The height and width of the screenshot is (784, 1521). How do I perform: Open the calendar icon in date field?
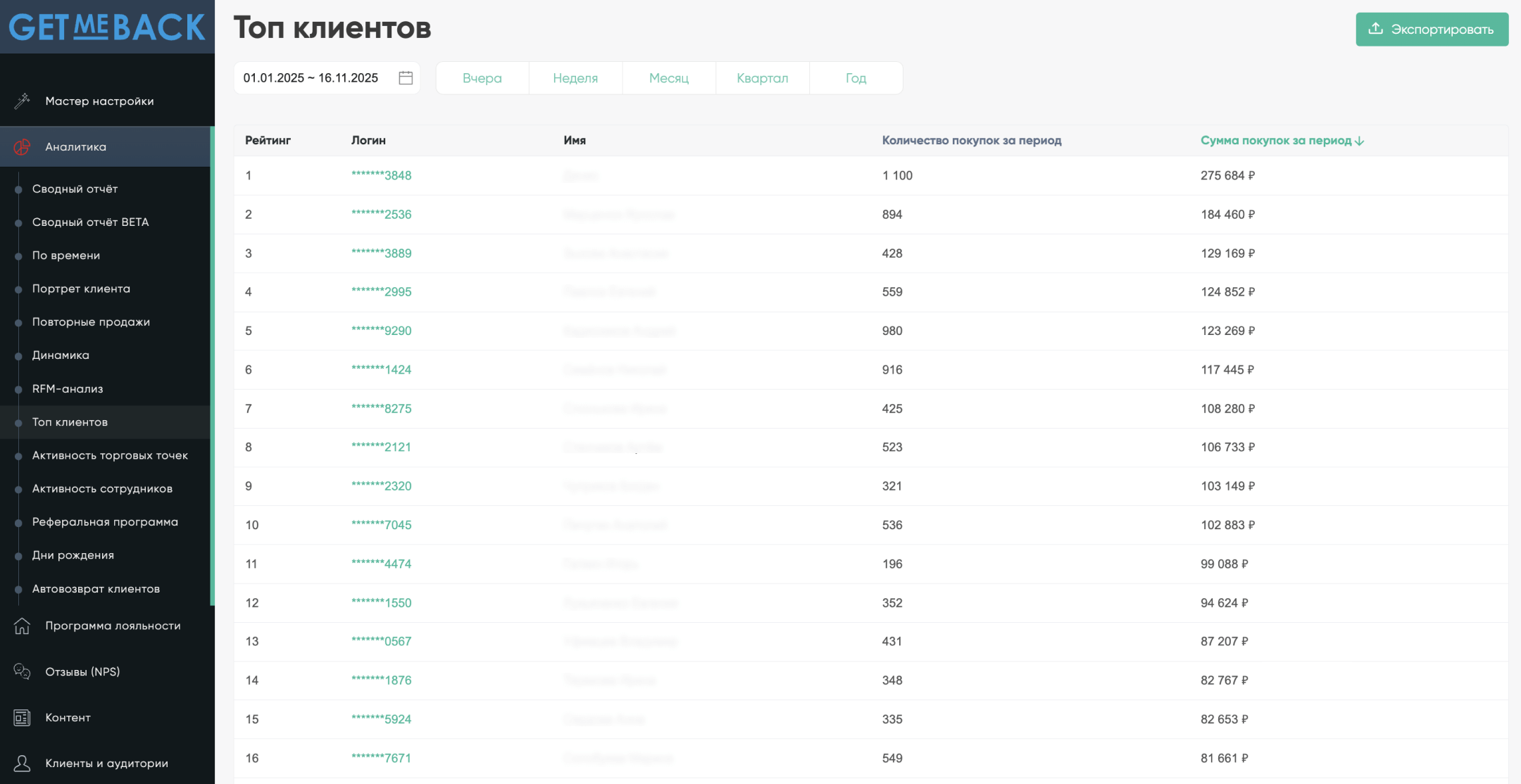[x=406, y=77]
